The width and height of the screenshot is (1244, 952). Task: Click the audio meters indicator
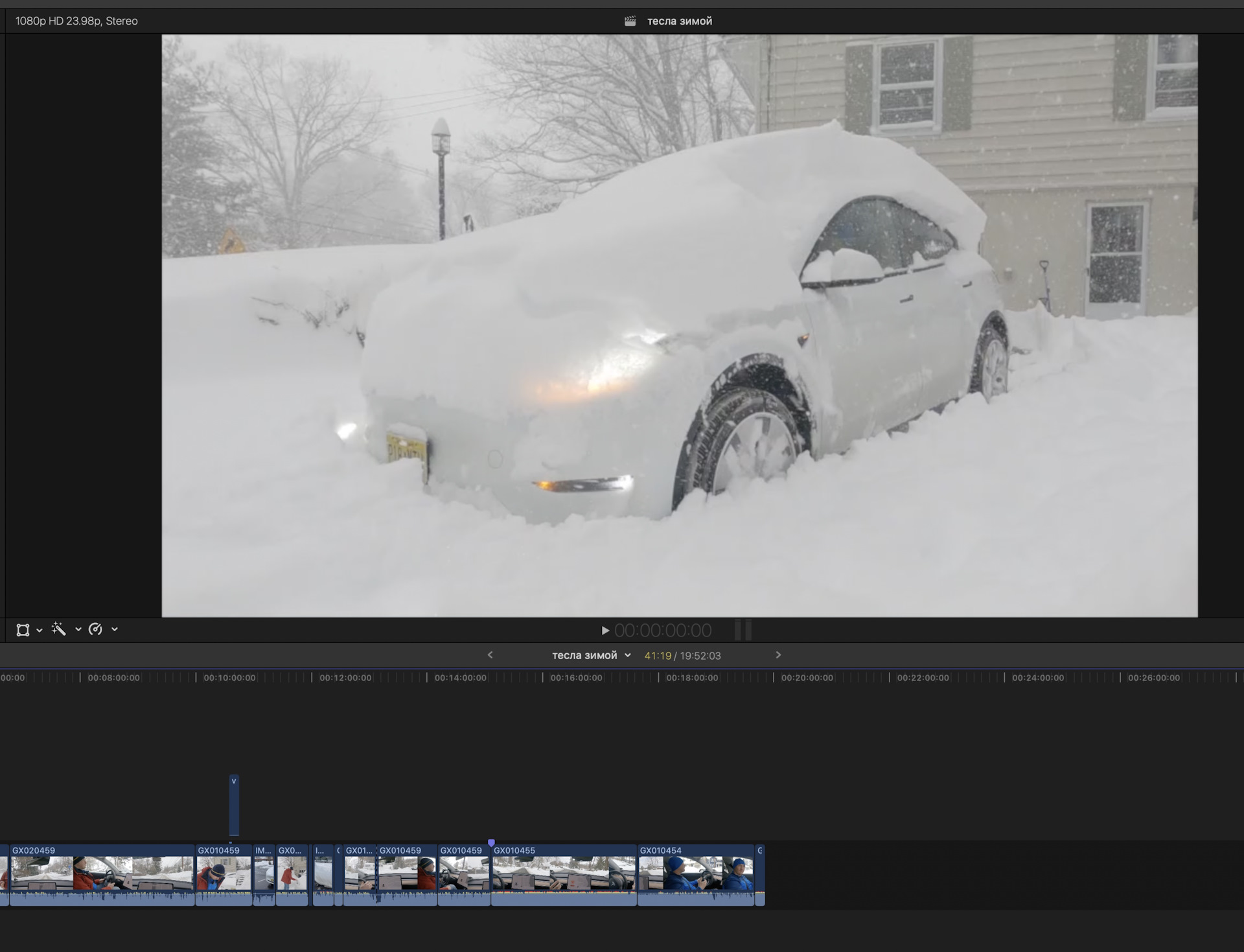pos(743,631)
